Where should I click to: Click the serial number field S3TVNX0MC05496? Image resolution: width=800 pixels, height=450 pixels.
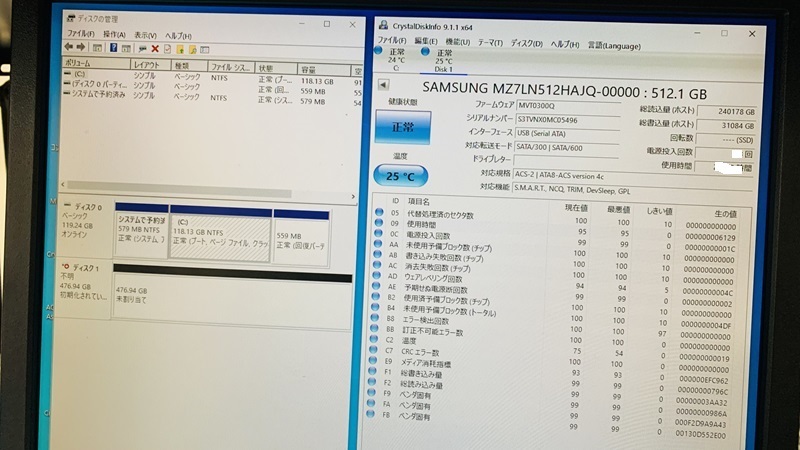point(567,120)
